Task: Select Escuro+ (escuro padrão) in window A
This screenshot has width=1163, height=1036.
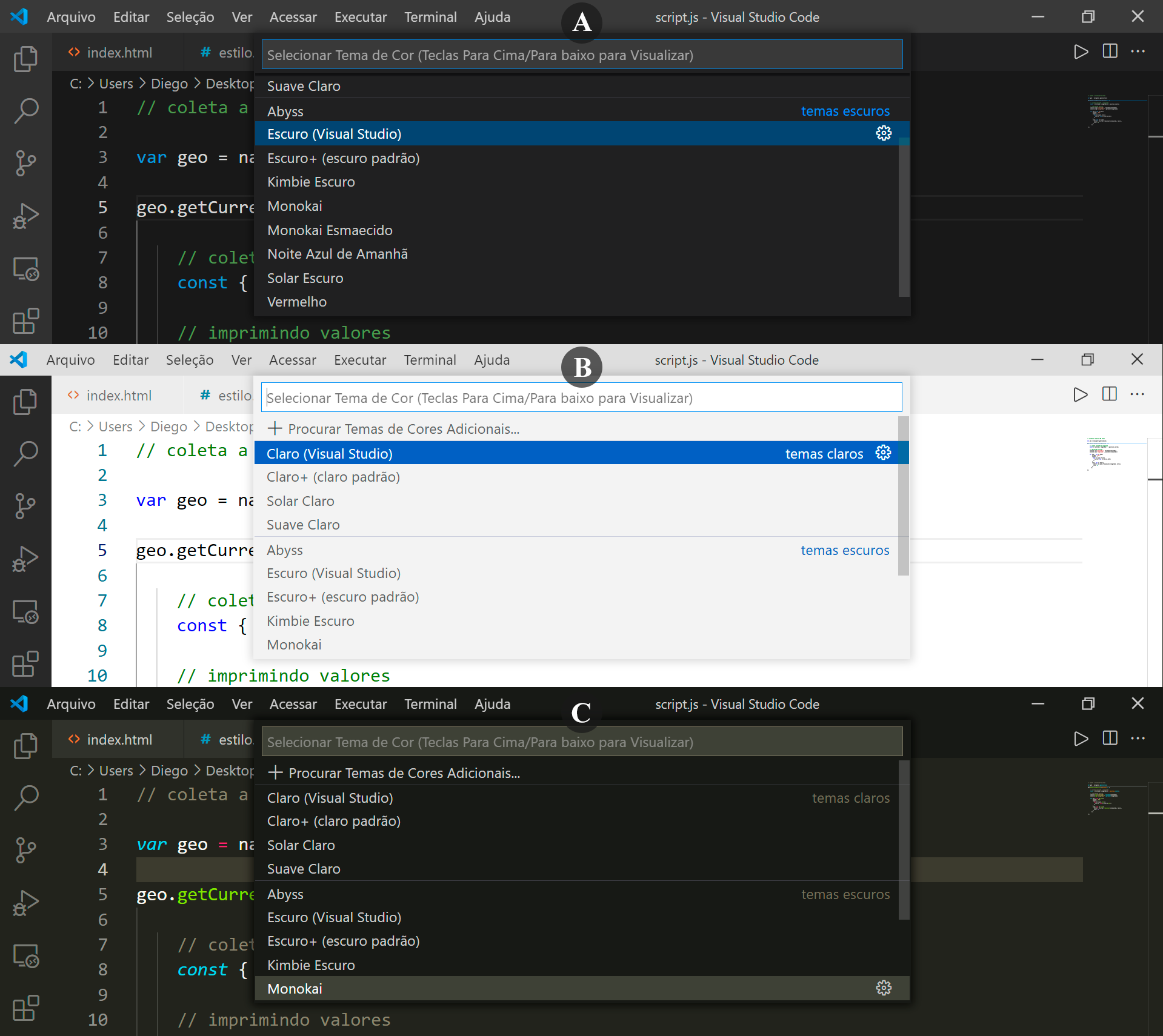Action: pos(582,158)
